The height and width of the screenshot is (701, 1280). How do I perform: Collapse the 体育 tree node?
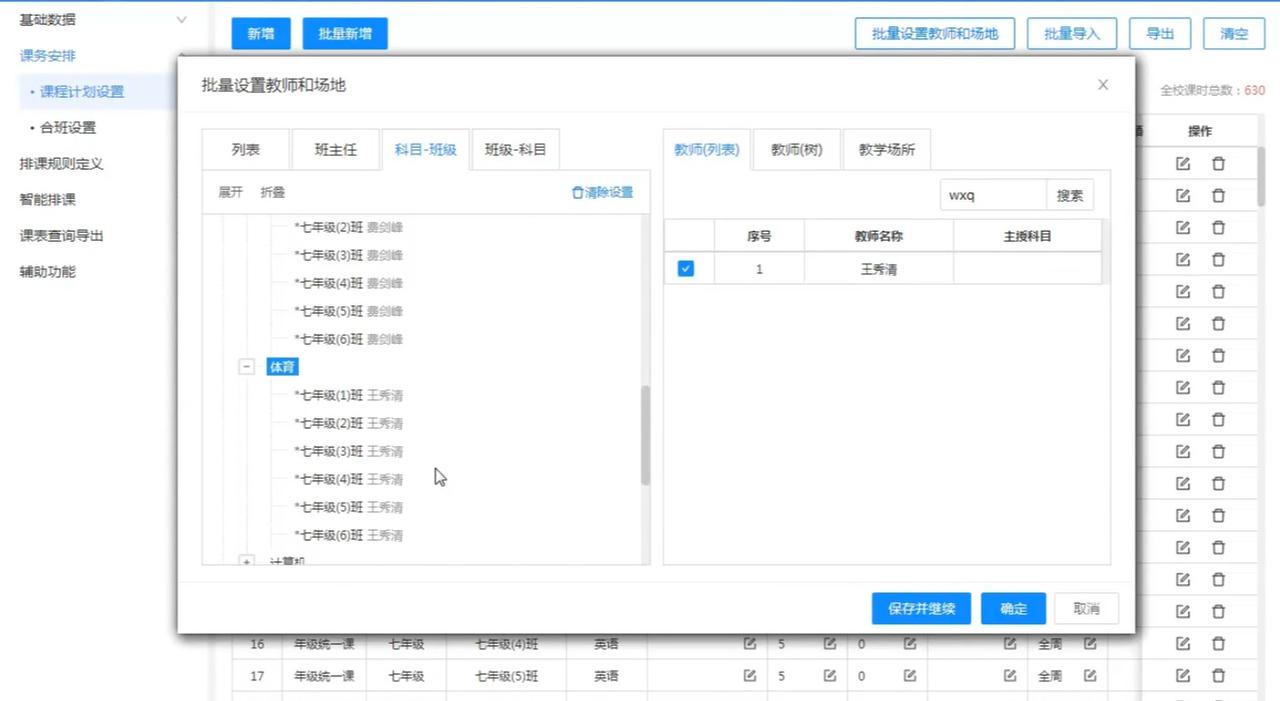pos(246,367)
